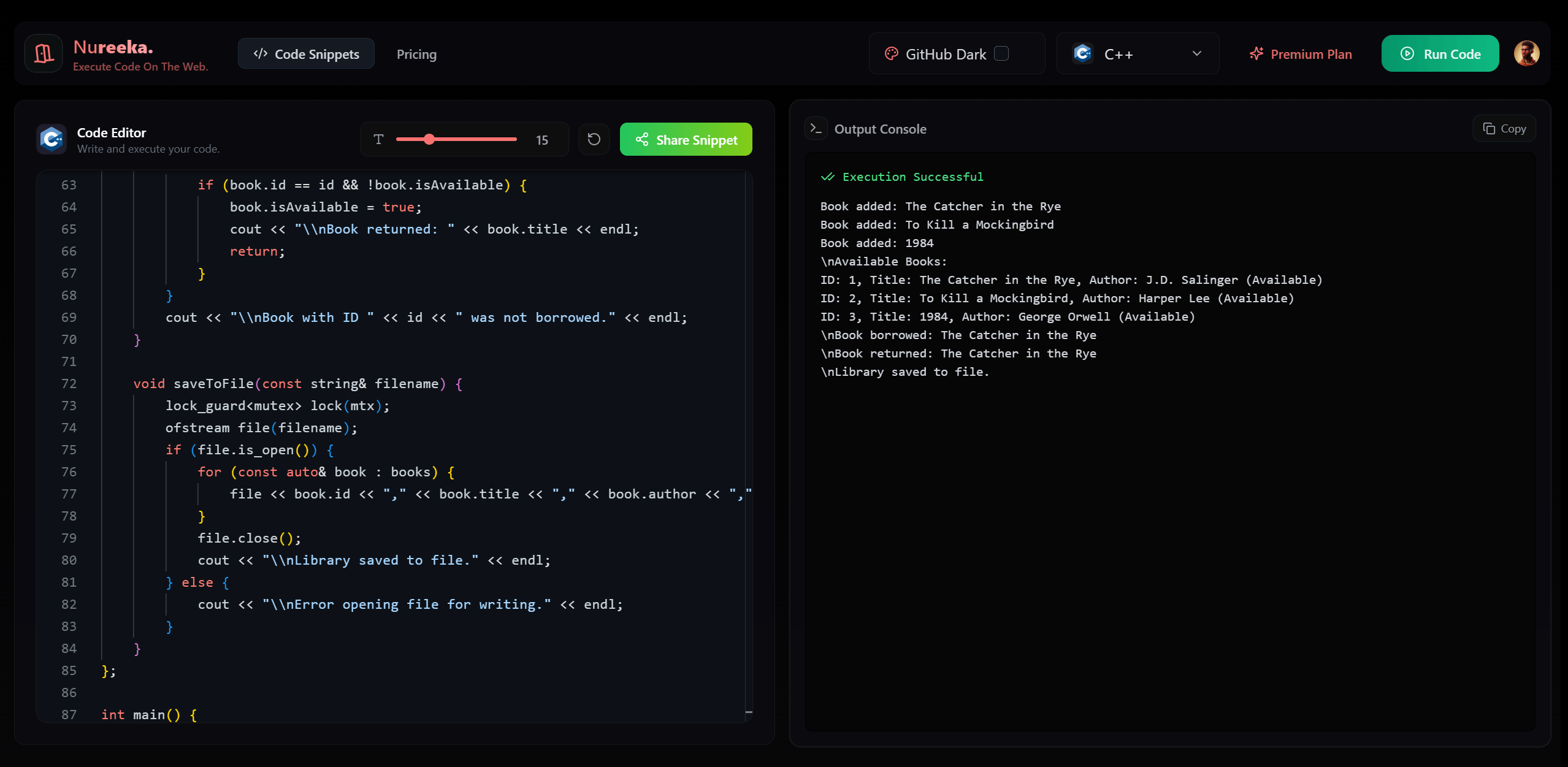Click line 80 cout statement in editor
Viewport: 1568px width, 767px height.
coord(374,560)
